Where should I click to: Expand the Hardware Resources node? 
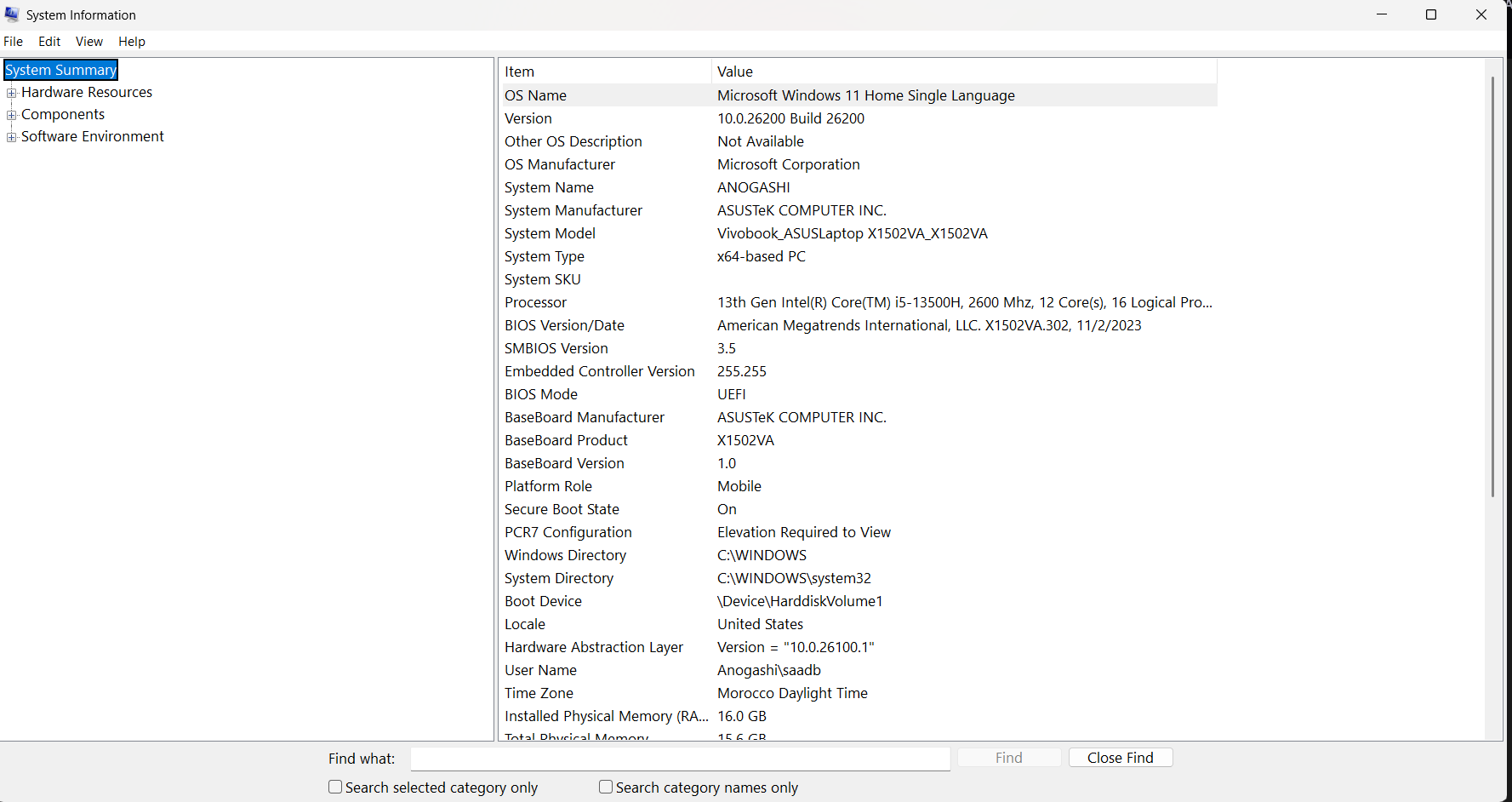point(12,93)
